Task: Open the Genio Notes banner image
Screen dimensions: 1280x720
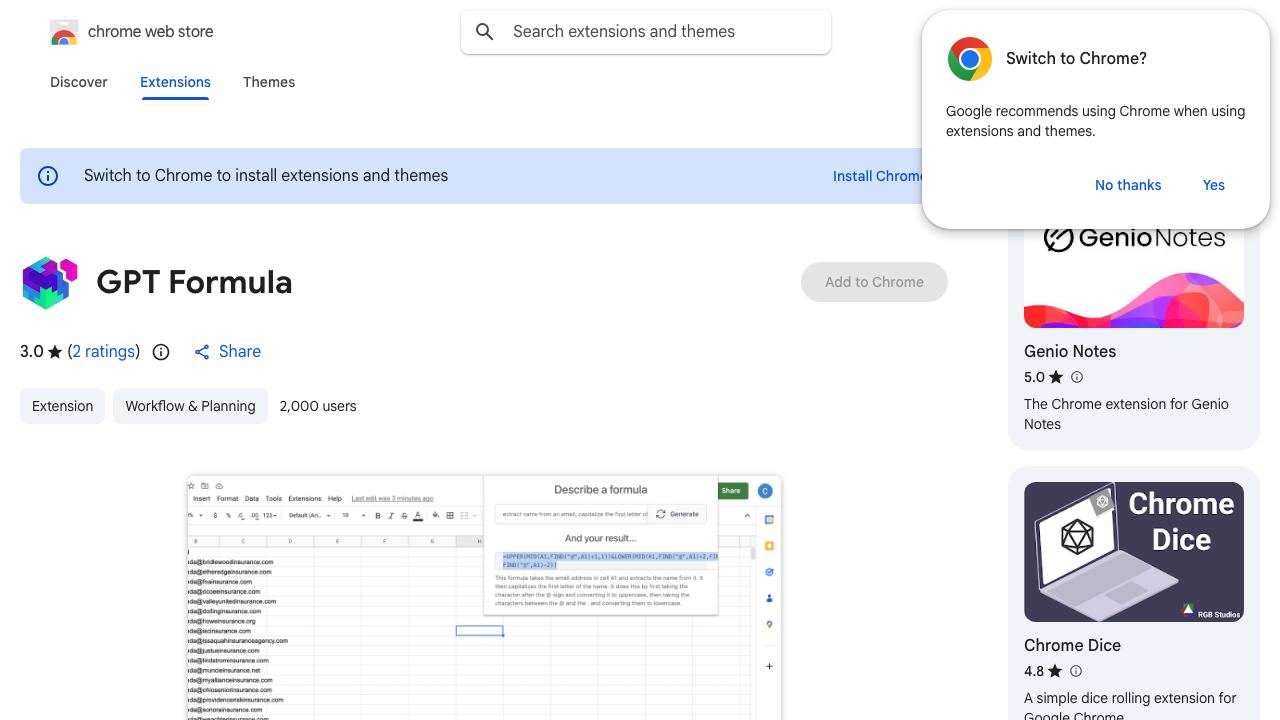Action: click(x=1134, y=278)
